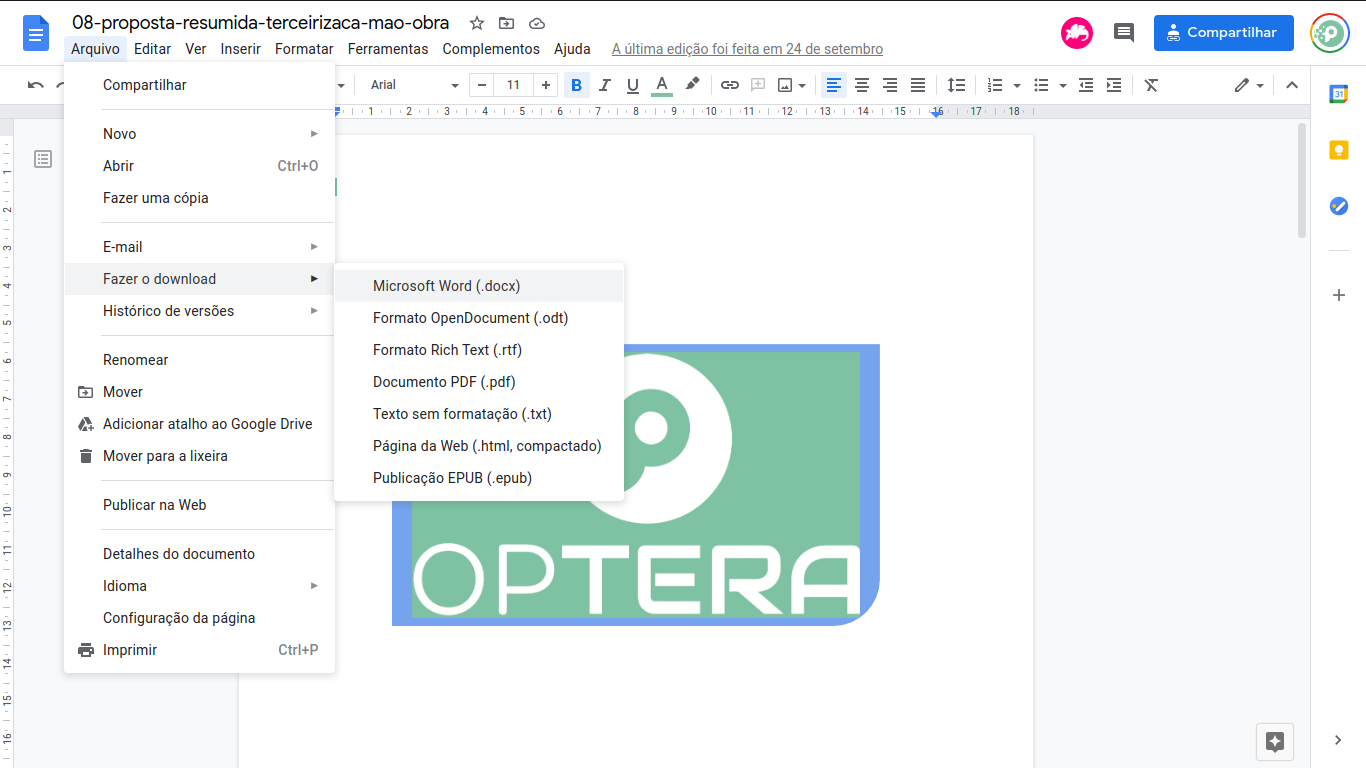Viewport: 1366px width, 768px height.
Task: Expand the side panel with bottom chevron
Action: click(1339, 740)
